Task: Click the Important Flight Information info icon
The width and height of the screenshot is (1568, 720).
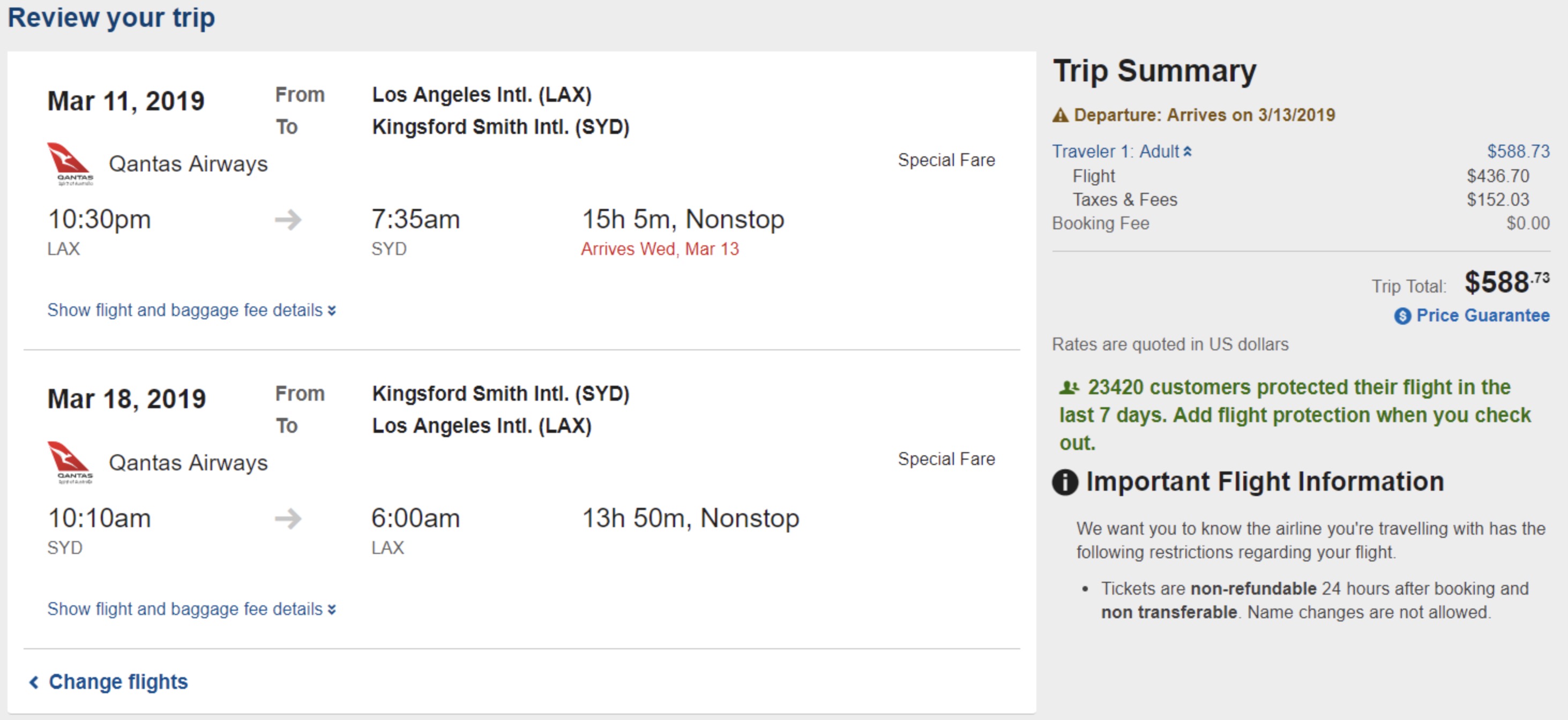Action: [1065, 482]
